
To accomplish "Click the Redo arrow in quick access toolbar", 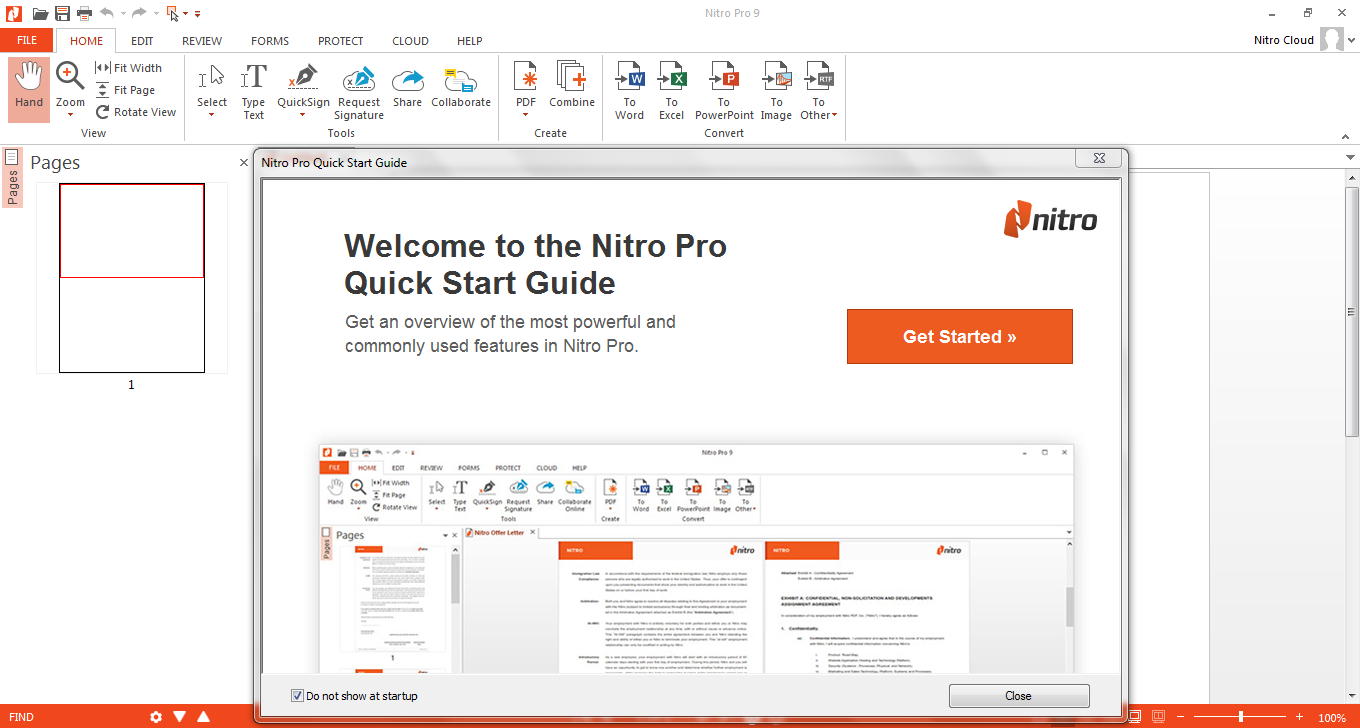I will pos(139,13).
